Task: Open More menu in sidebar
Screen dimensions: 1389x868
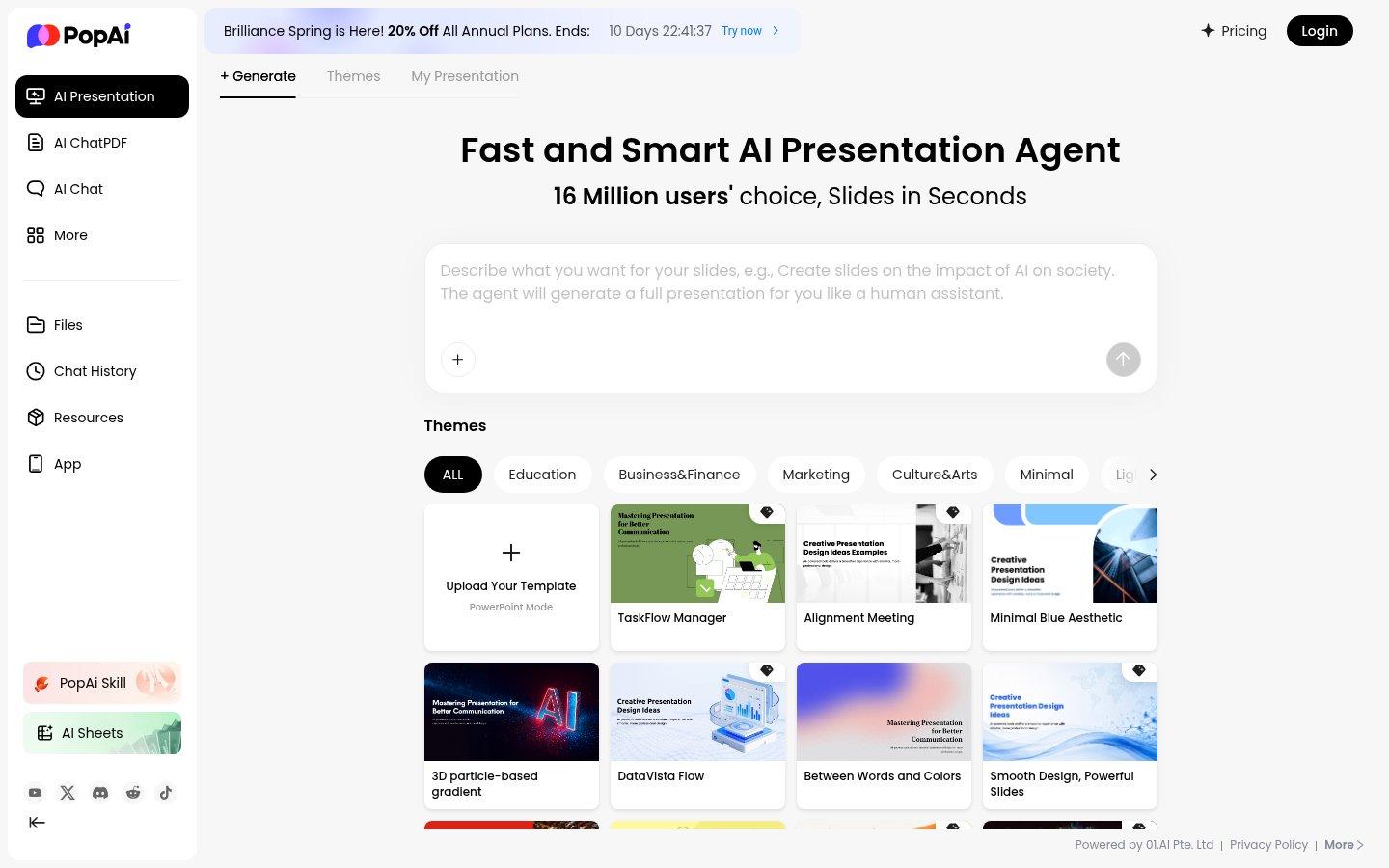Action: point(102,235)
